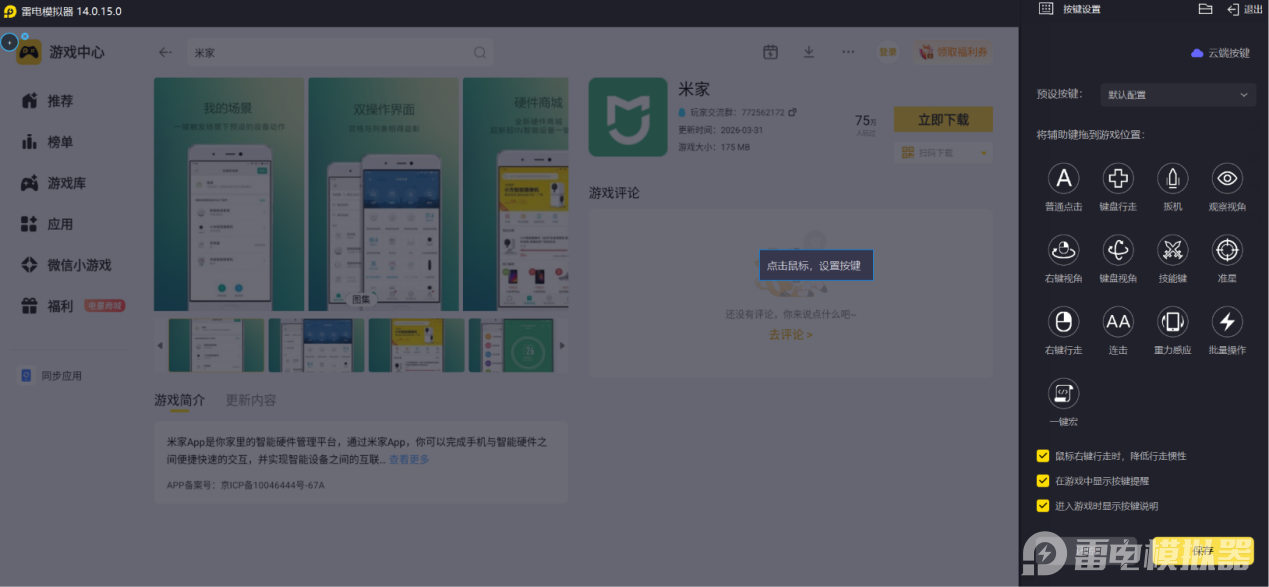Select the 准星 crosshair tool

click(x=1227, y=250)
